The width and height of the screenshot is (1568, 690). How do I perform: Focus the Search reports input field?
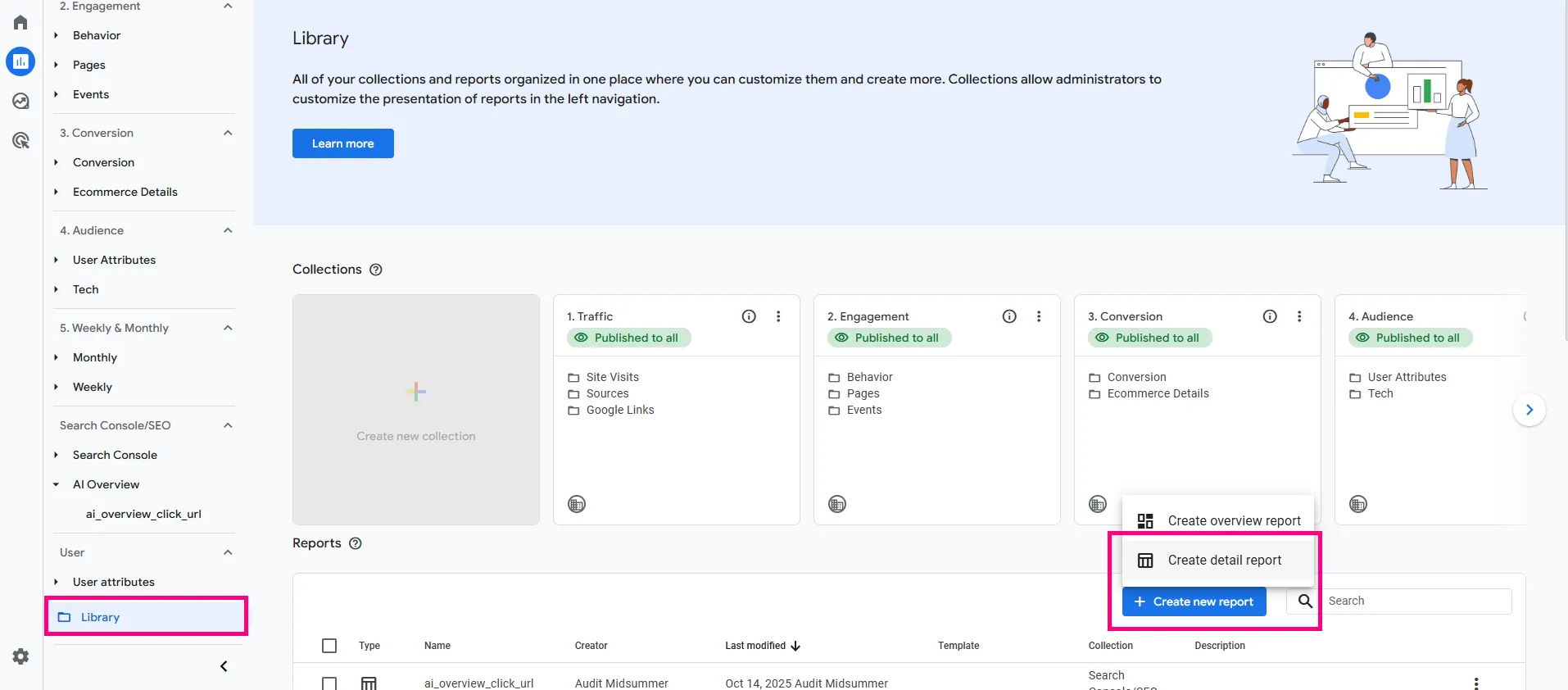click(1416, 601)
